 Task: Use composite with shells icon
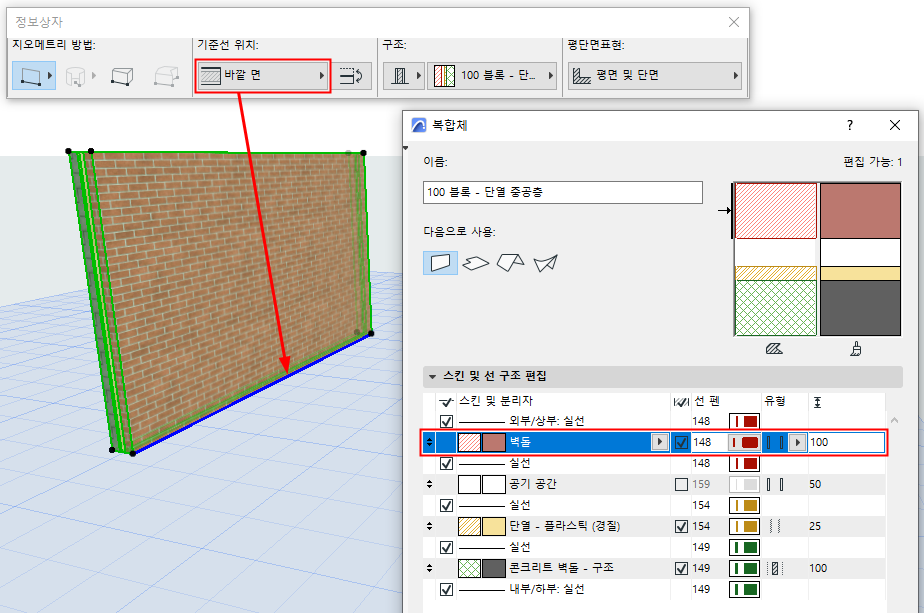[545, 263]
